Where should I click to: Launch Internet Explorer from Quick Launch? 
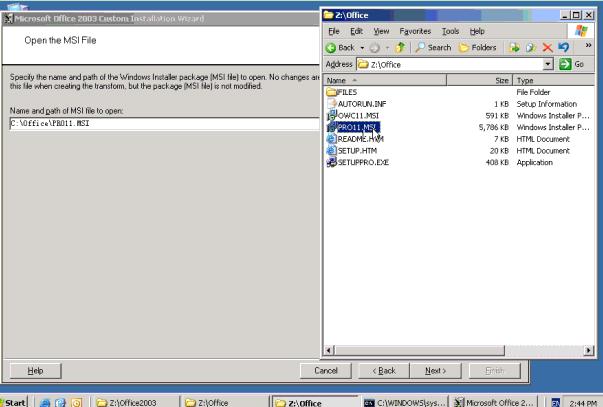tap(45, 402)
